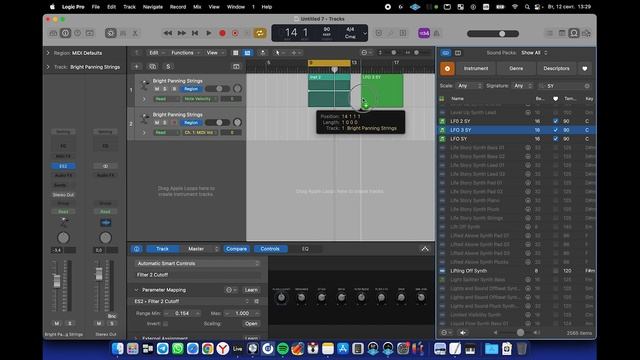Toggle favorite checkbox for LFO 2 SY
This screenshot has height=360, width=640.
pos(555,121)
